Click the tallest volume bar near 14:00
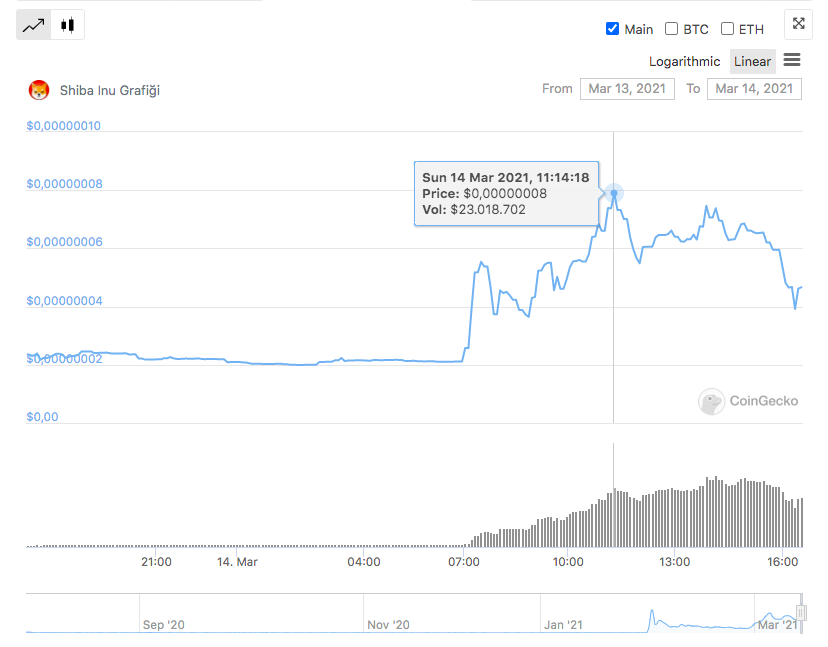This screenshot has width=828, height=647. [x=716, y=511]
